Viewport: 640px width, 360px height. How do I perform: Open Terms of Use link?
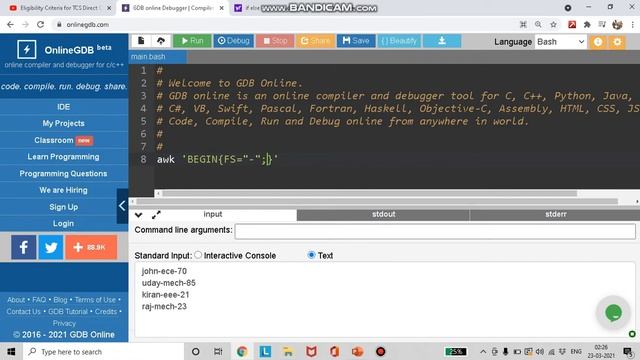point(95,300)
